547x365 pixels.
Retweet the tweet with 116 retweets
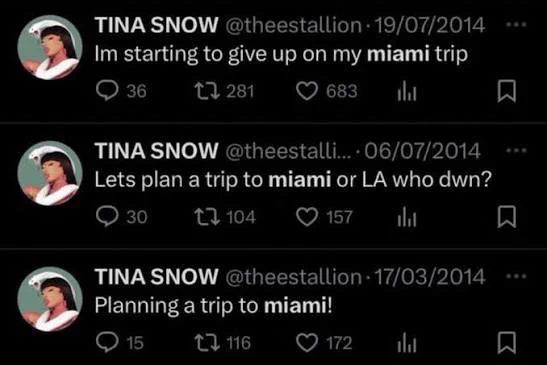[x=207, y=342]
